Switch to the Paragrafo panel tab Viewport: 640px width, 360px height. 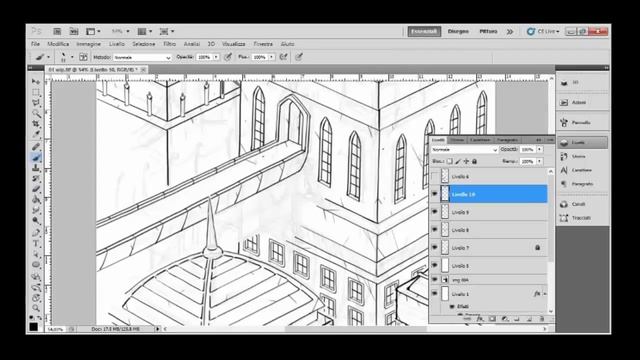(x=507, y=140)
